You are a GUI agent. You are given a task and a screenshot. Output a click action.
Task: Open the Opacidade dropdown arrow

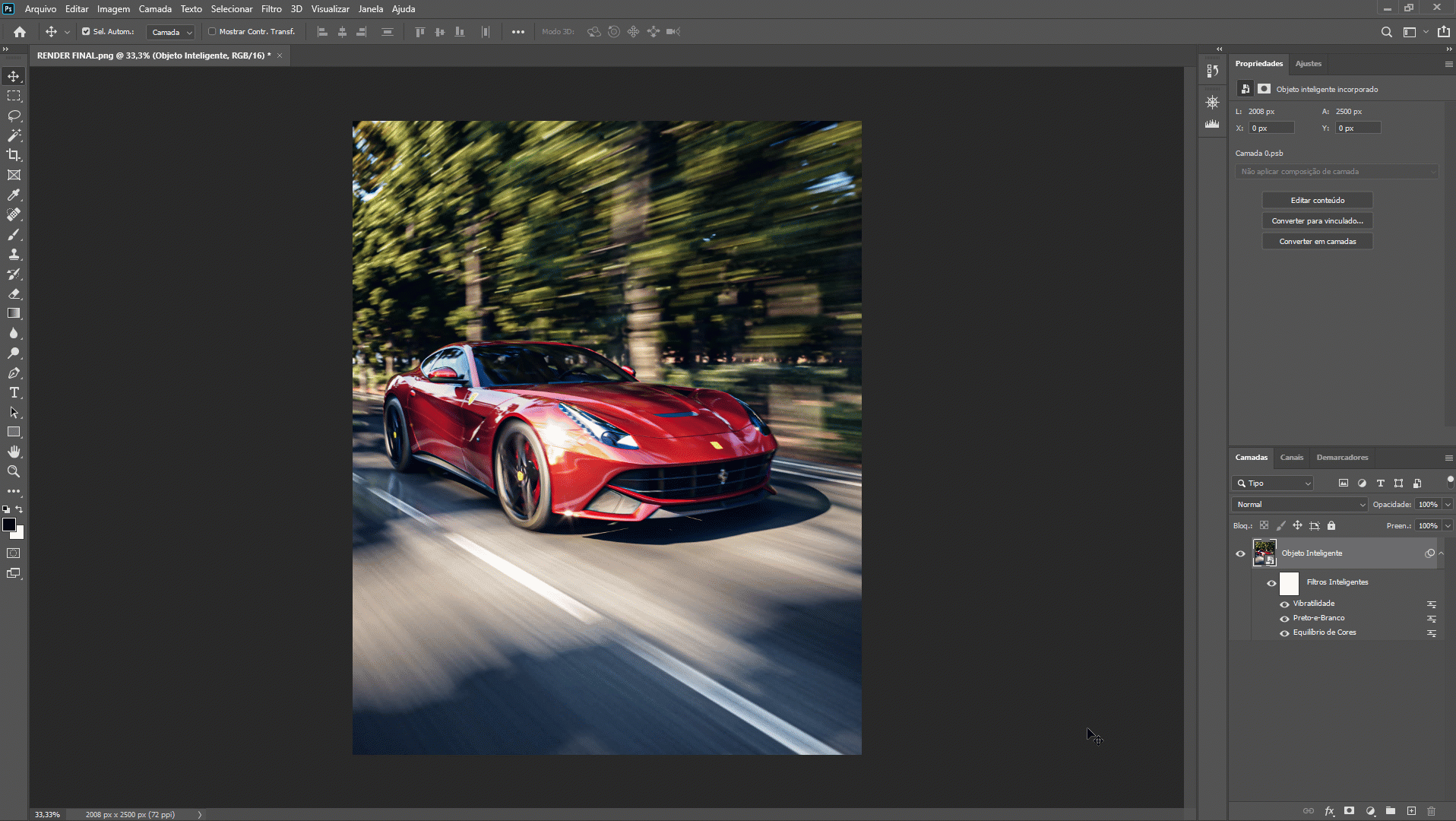[x=1448, y=505]
